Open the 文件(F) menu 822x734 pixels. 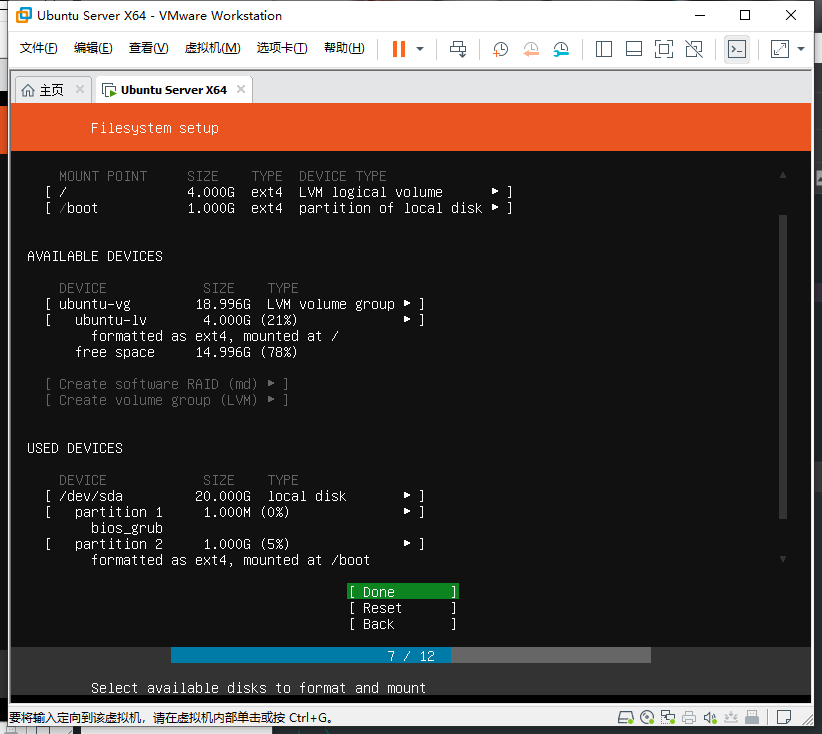point(38,48)
